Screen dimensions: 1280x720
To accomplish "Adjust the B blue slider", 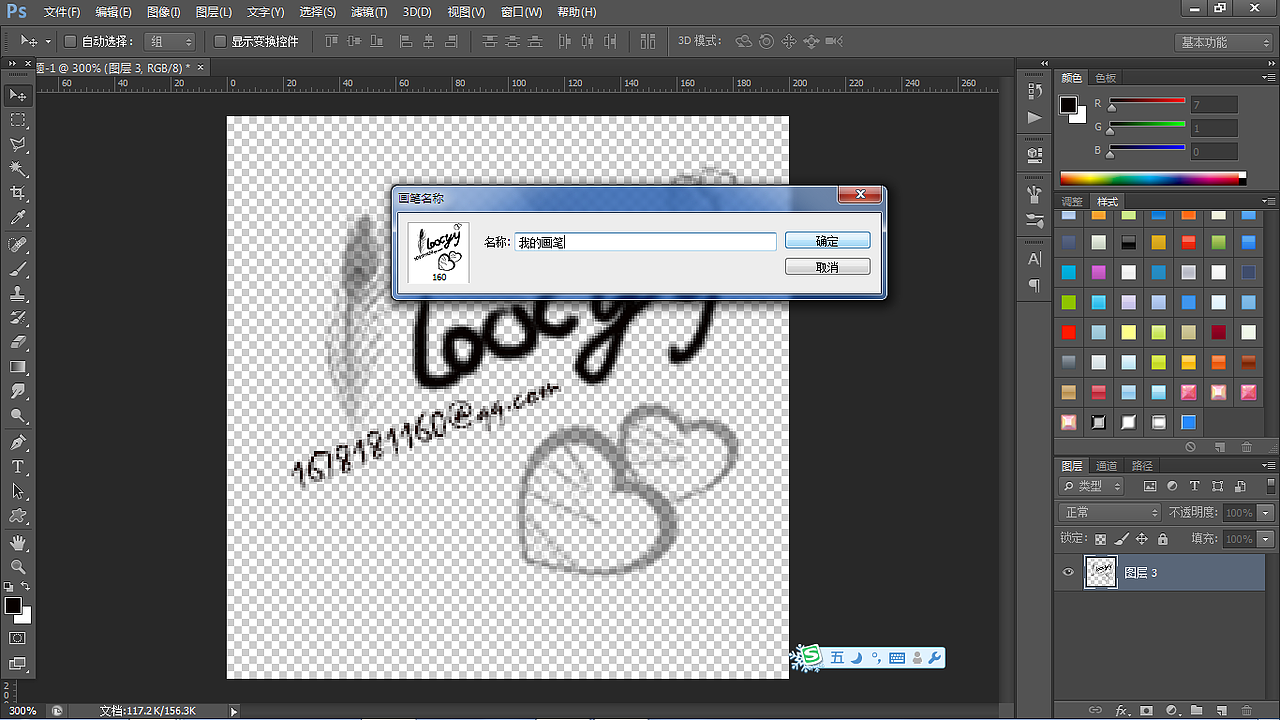I will coord(1111,154).
